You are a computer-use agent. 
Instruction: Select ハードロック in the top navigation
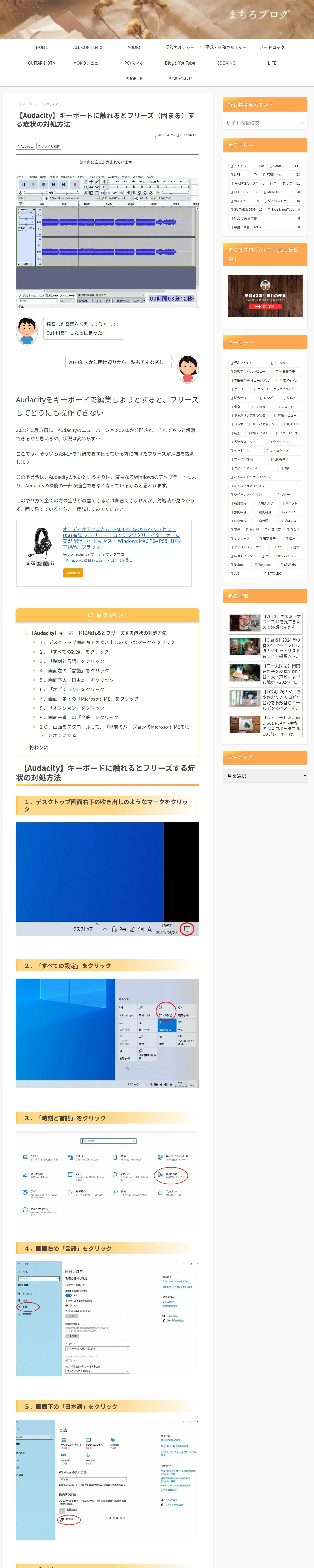[272, 47]
